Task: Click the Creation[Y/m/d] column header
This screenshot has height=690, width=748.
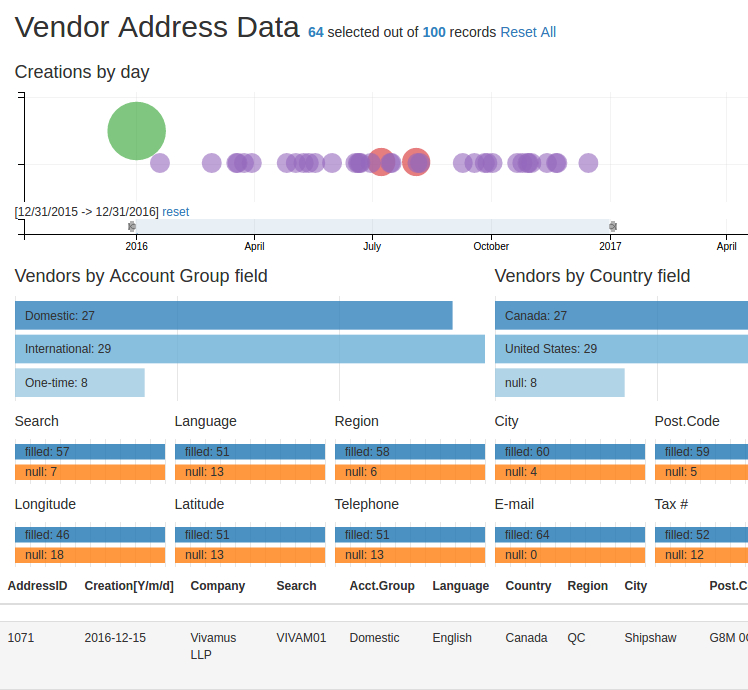Action: [x=129, y=586]
